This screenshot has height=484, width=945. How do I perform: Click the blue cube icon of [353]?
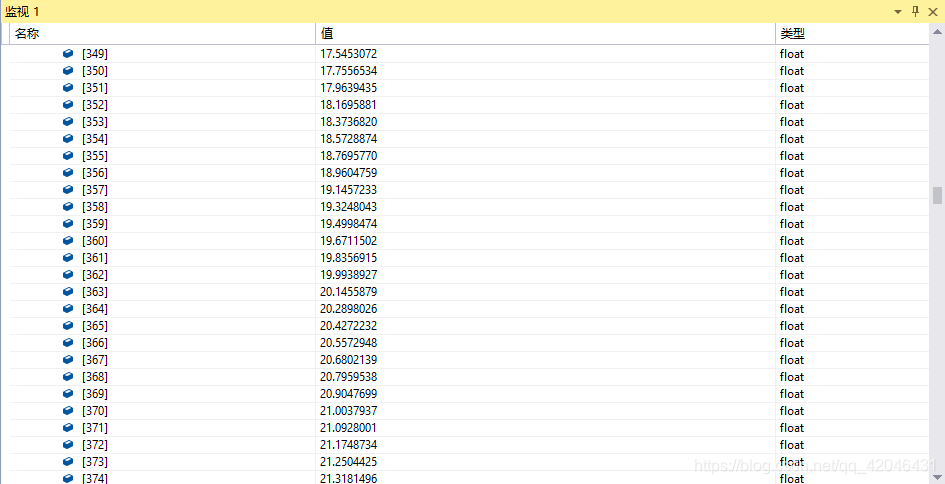[68, 122]
